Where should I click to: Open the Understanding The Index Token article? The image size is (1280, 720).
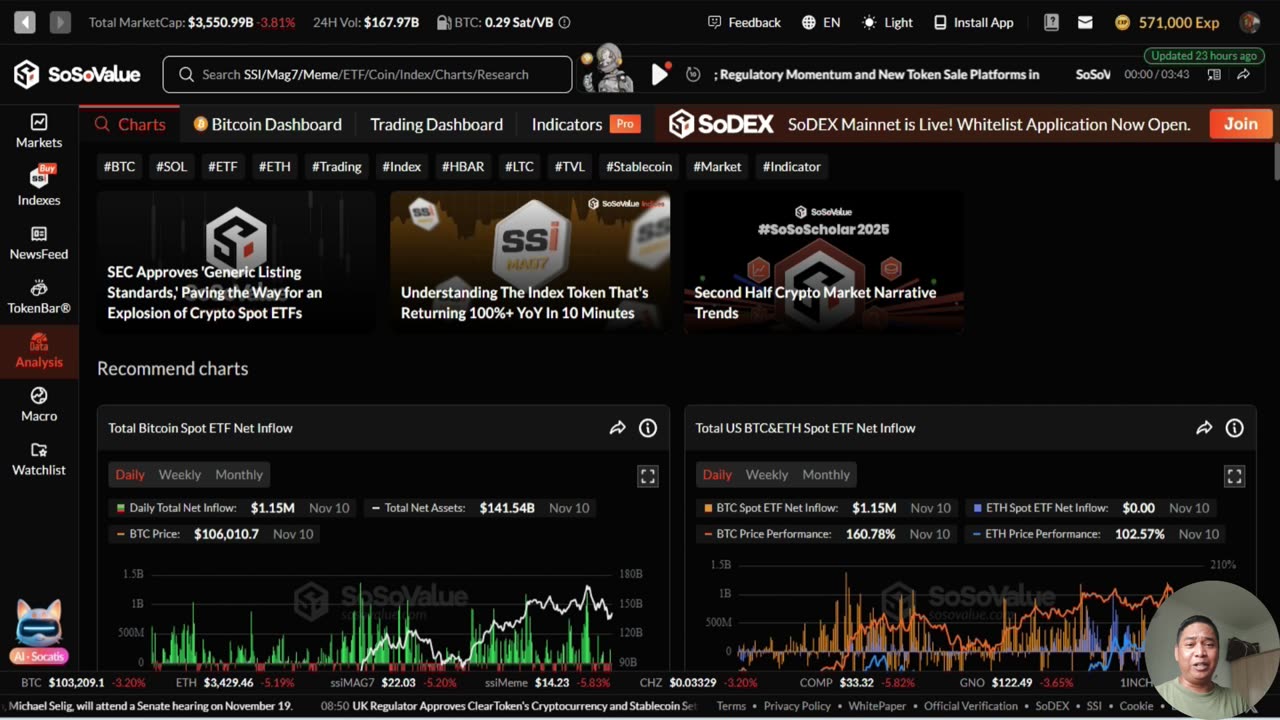(530, 262)
